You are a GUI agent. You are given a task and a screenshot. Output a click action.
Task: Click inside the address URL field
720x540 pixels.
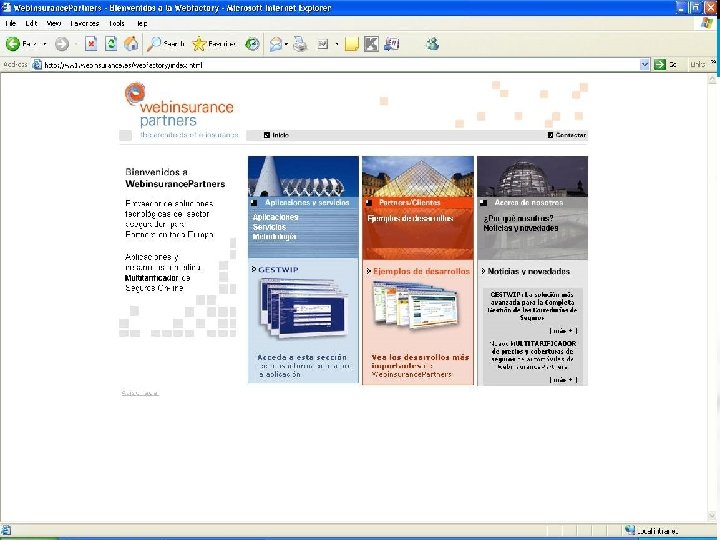[x=340, y=65]
